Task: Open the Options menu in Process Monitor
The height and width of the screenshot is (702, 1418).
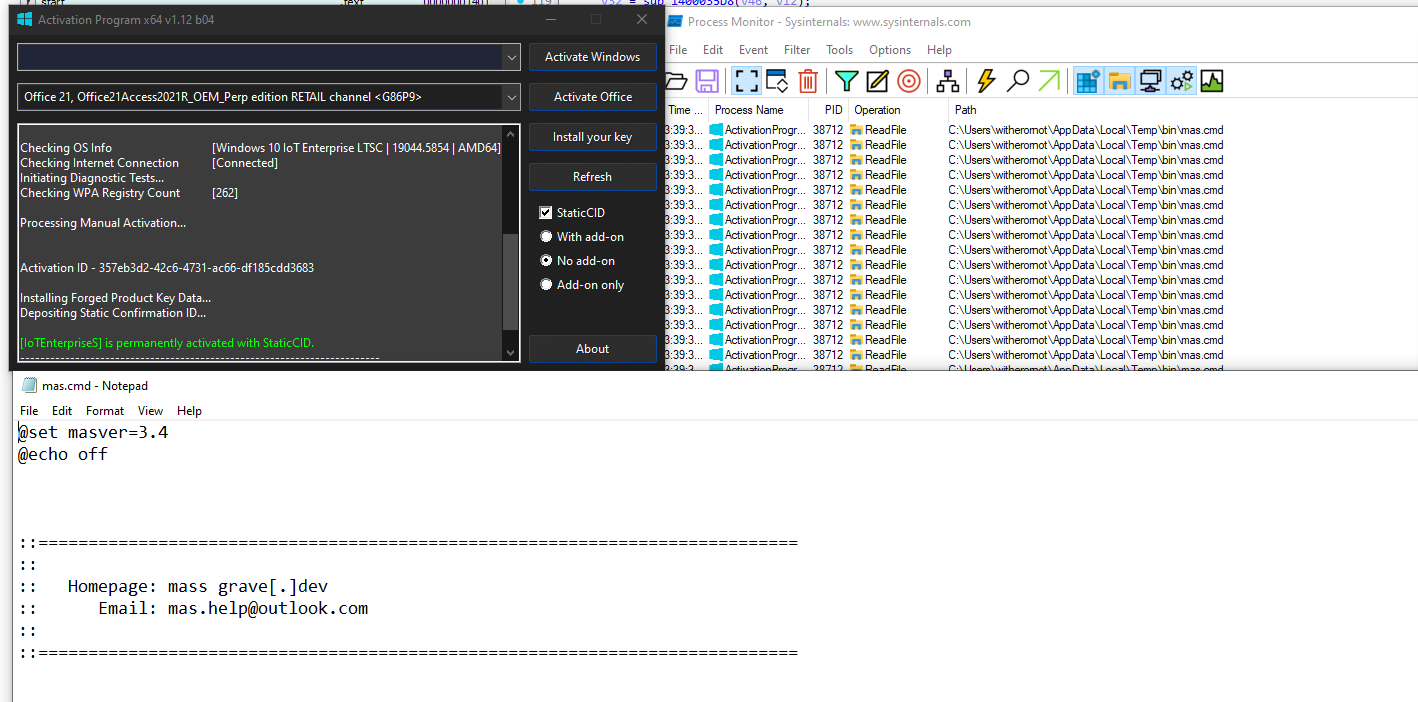Action: point(890,50)
